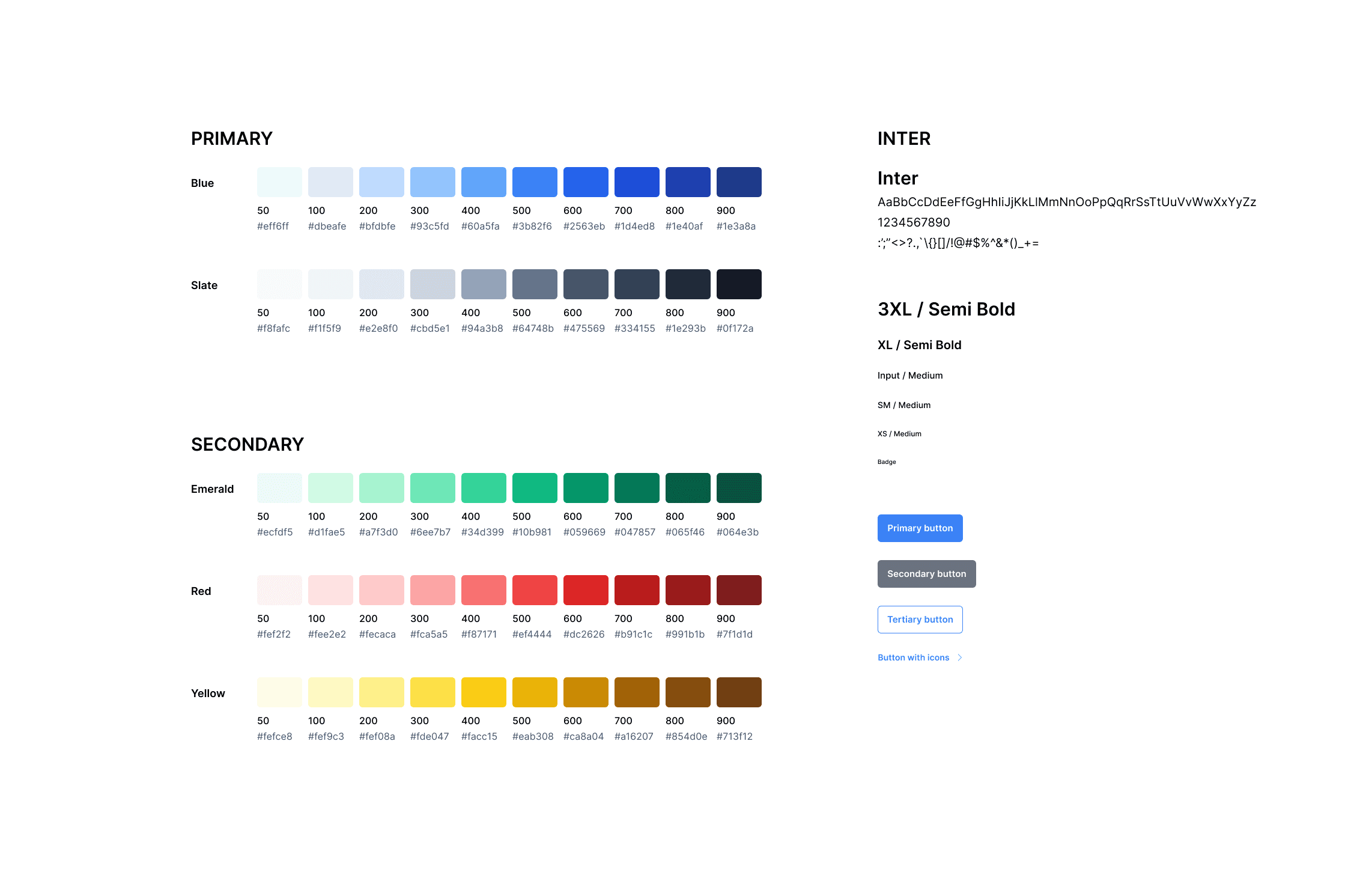Click the SECONDARY section heading
1372x875 pixels.
point(247,445)
